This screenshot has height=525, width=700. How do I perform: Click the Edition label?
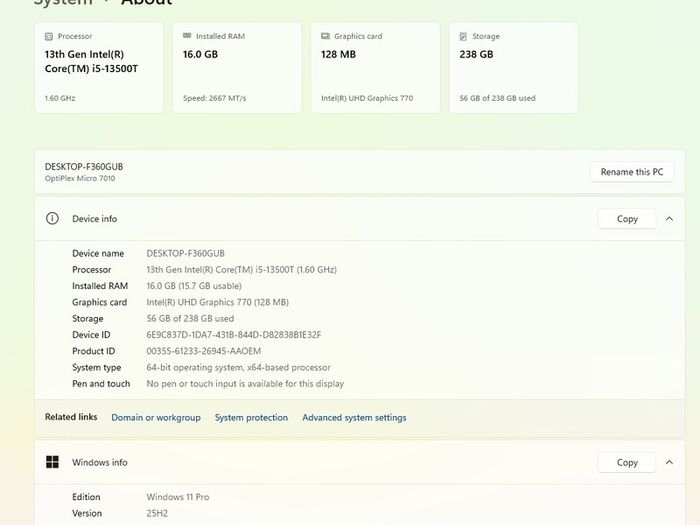(x=86, y=497)
